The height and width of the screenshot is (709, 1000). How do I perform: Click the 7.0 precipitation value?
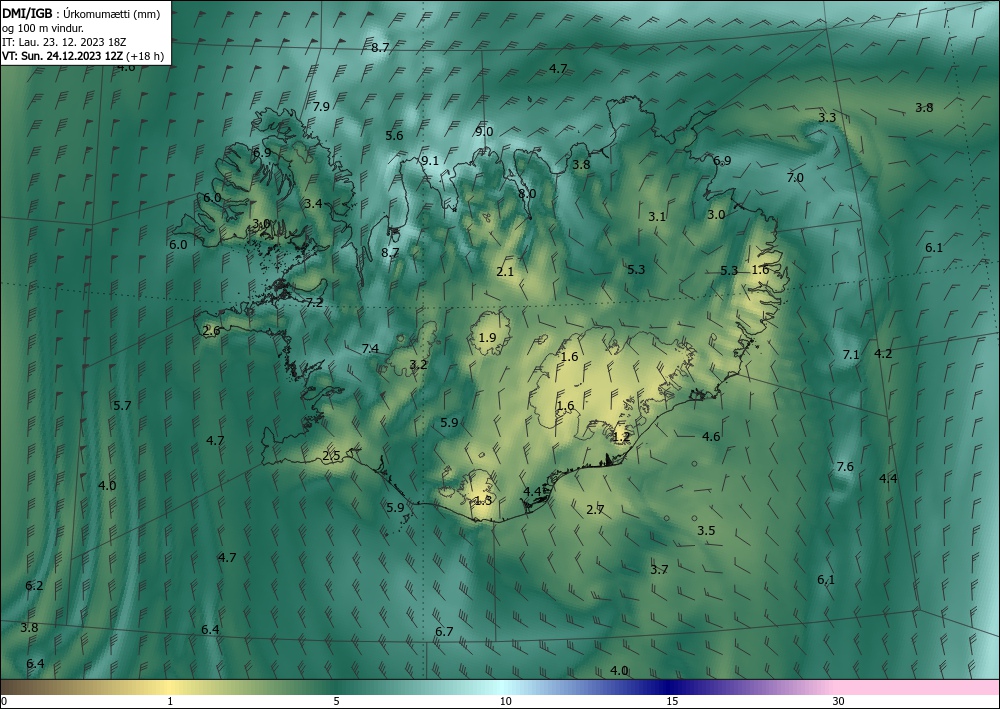tap(795, 178)
